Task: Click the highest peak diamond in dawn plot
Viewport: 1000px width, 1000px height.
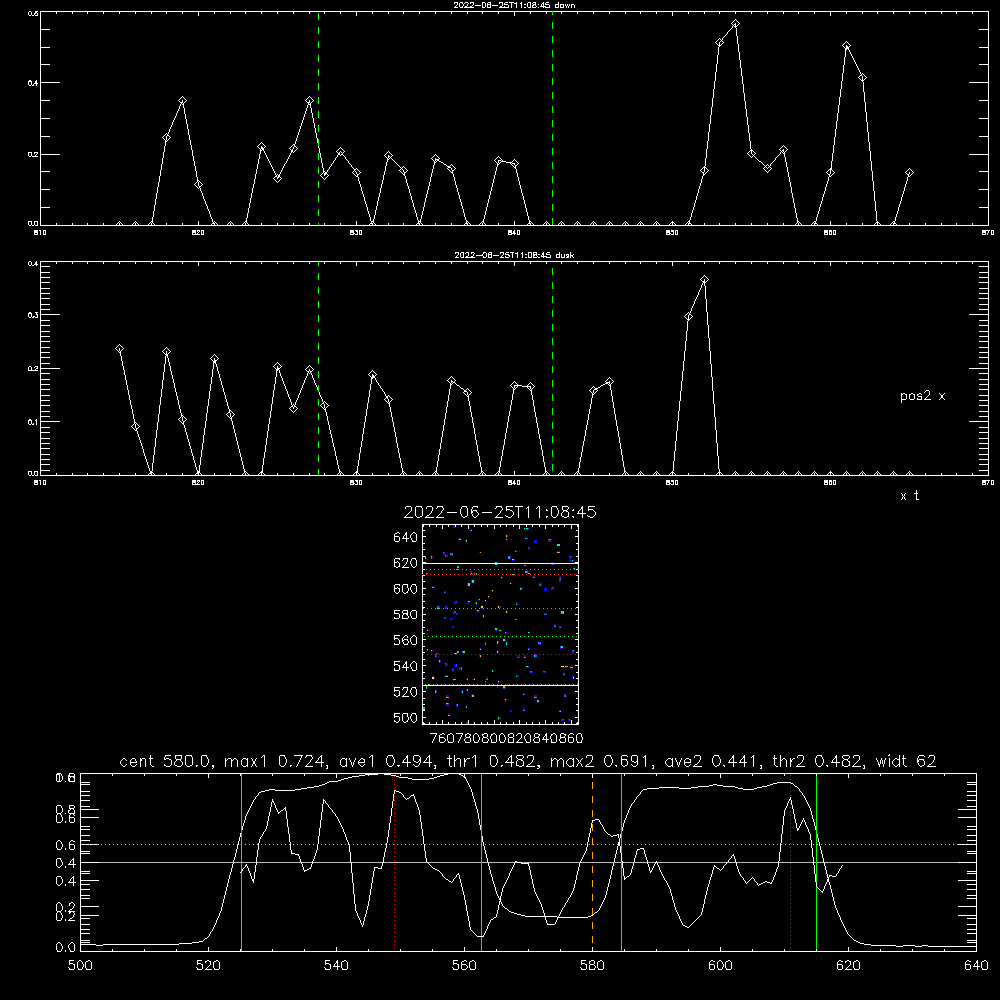Action: [735, 24]
